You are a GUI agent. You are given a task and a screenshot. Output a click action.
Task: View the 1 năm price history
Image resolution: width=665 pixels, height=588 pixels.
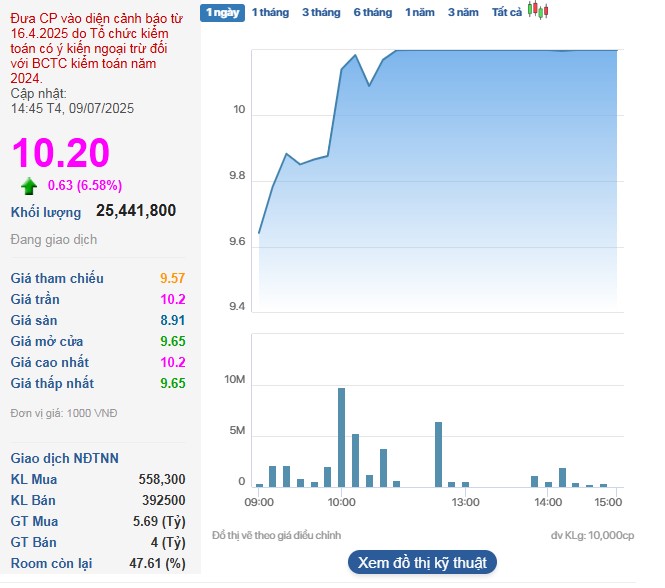click(420, 12)
